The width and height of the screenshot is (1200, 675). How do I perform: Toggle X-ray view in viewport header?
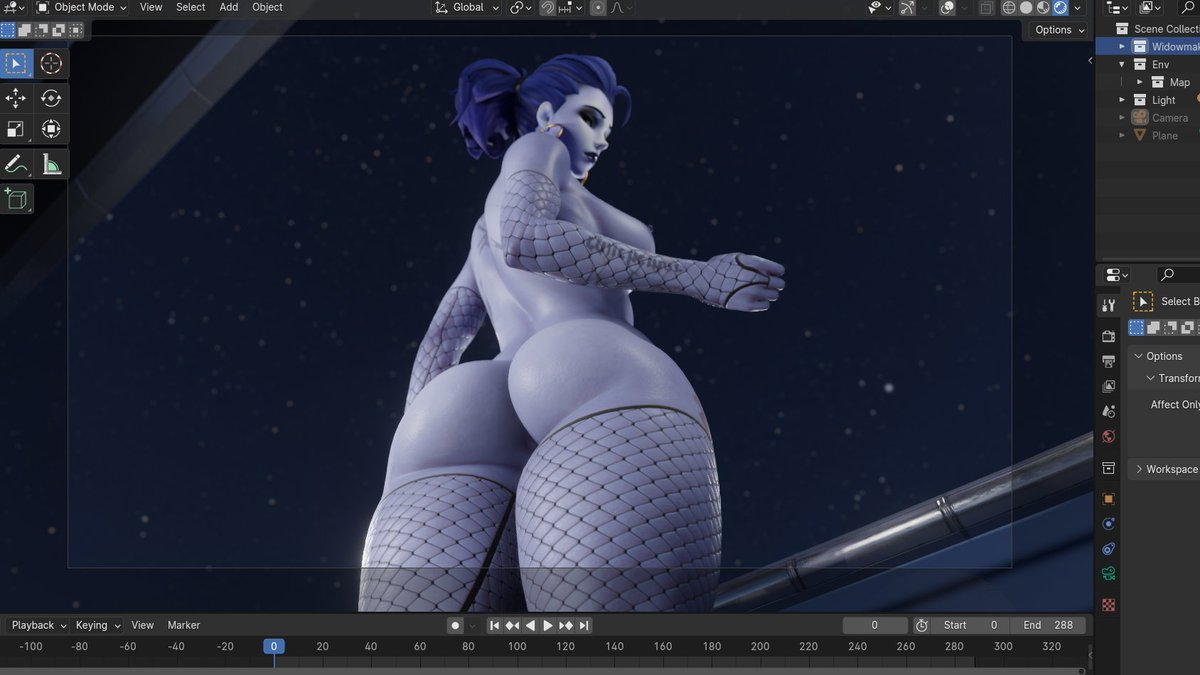point(986,7)
